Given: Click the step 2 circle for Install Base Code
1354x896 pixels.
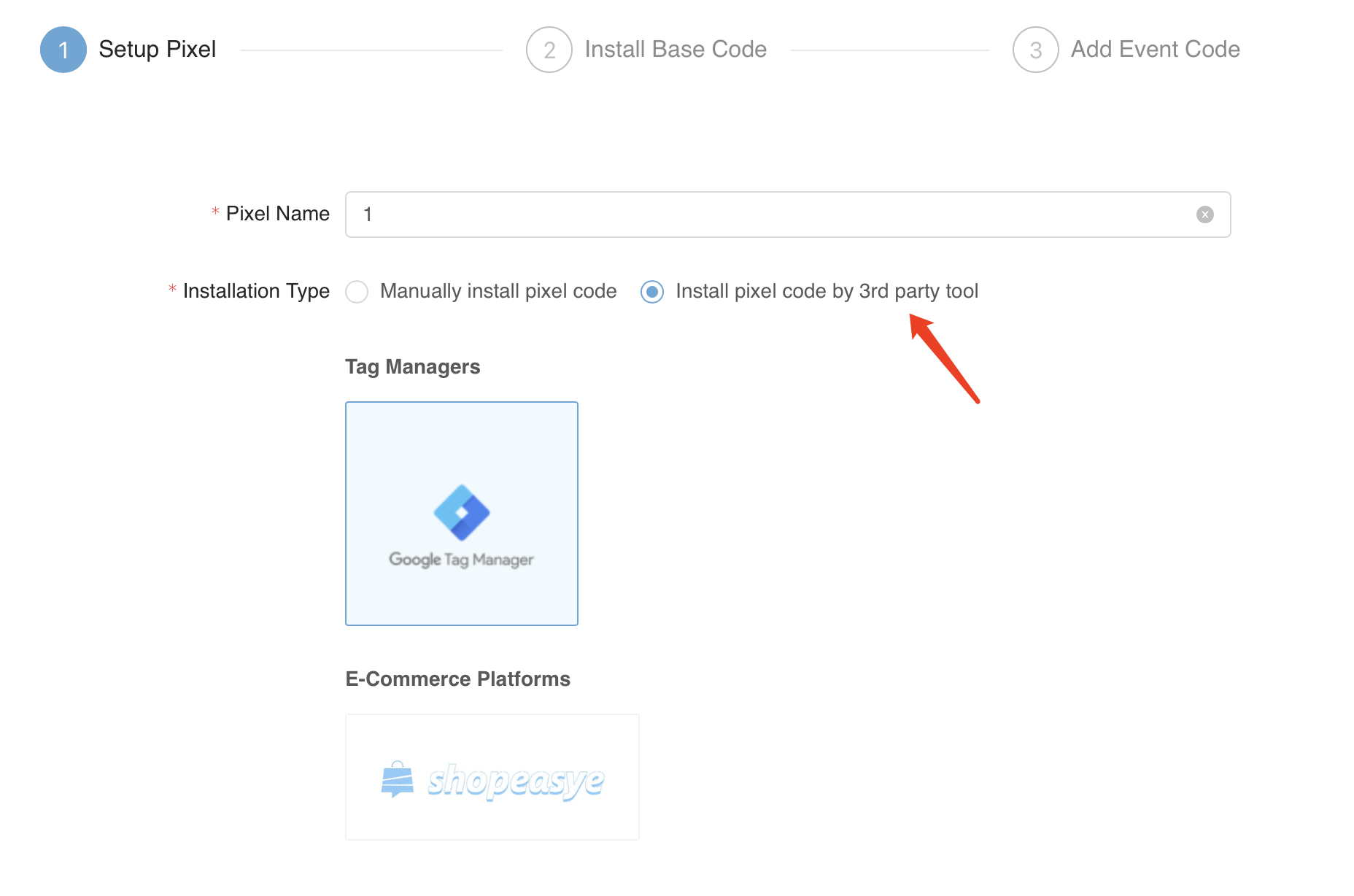Looking at the screenshot, I should click(549, 50).
